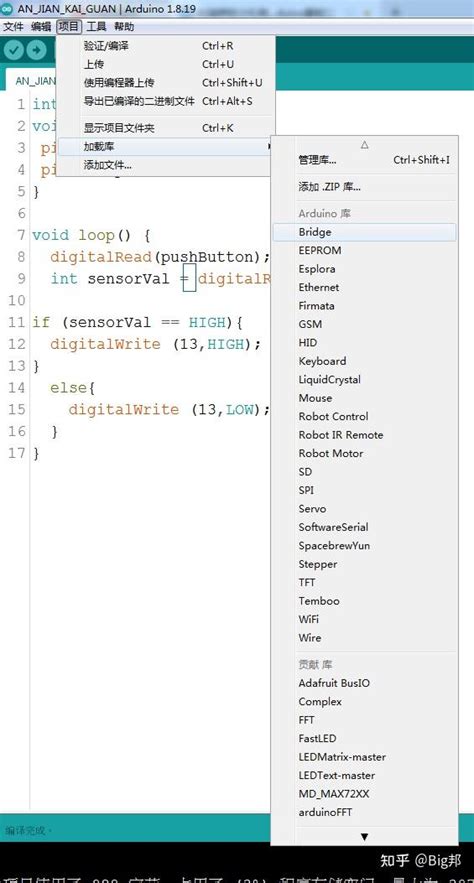
Task: Select the Adafruit BusIO library
Action: point(364,683)
